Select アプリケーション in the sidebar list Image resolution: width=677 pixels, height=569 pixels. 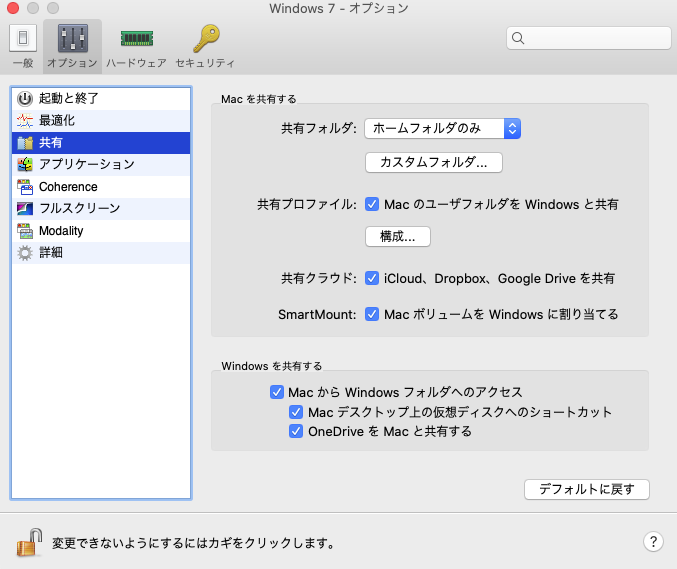pos(101,164)
